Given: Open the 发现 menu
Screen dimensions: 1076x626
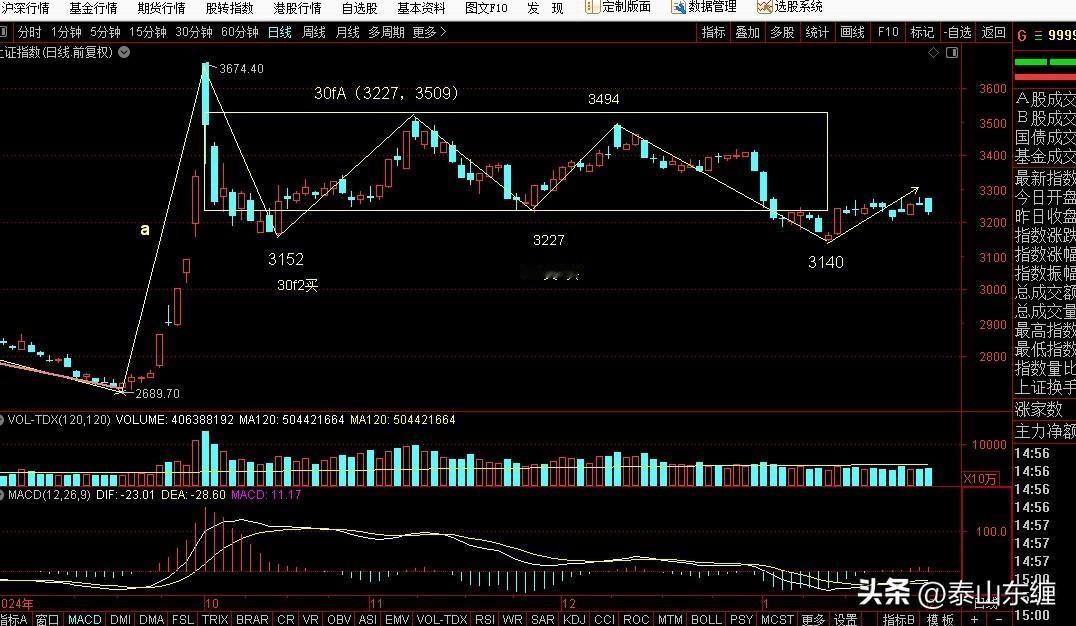Looking at the screenshot, I should [546, 8].
